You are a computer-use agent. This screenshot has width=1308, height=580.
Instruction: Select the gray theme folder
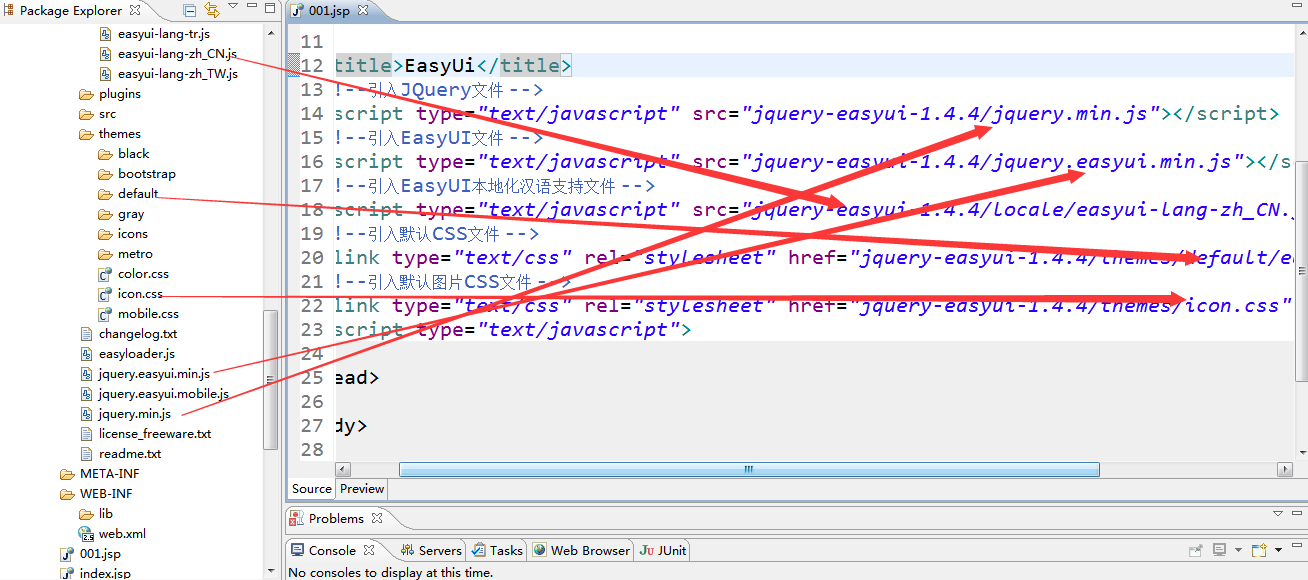coord(122,213)
